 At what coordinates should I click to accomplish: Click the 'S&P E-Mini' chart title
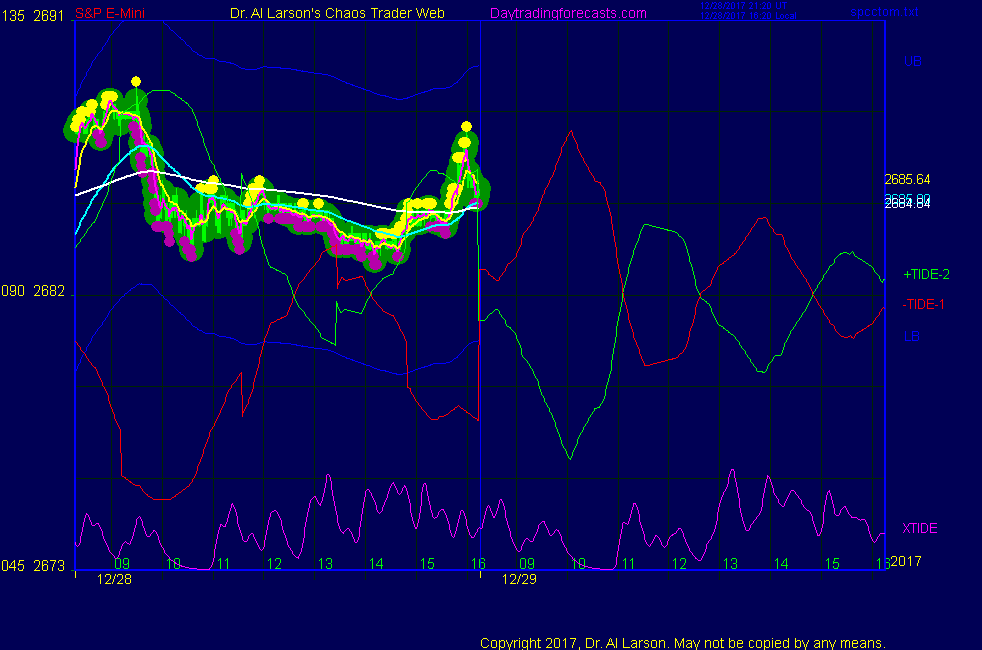110,13
